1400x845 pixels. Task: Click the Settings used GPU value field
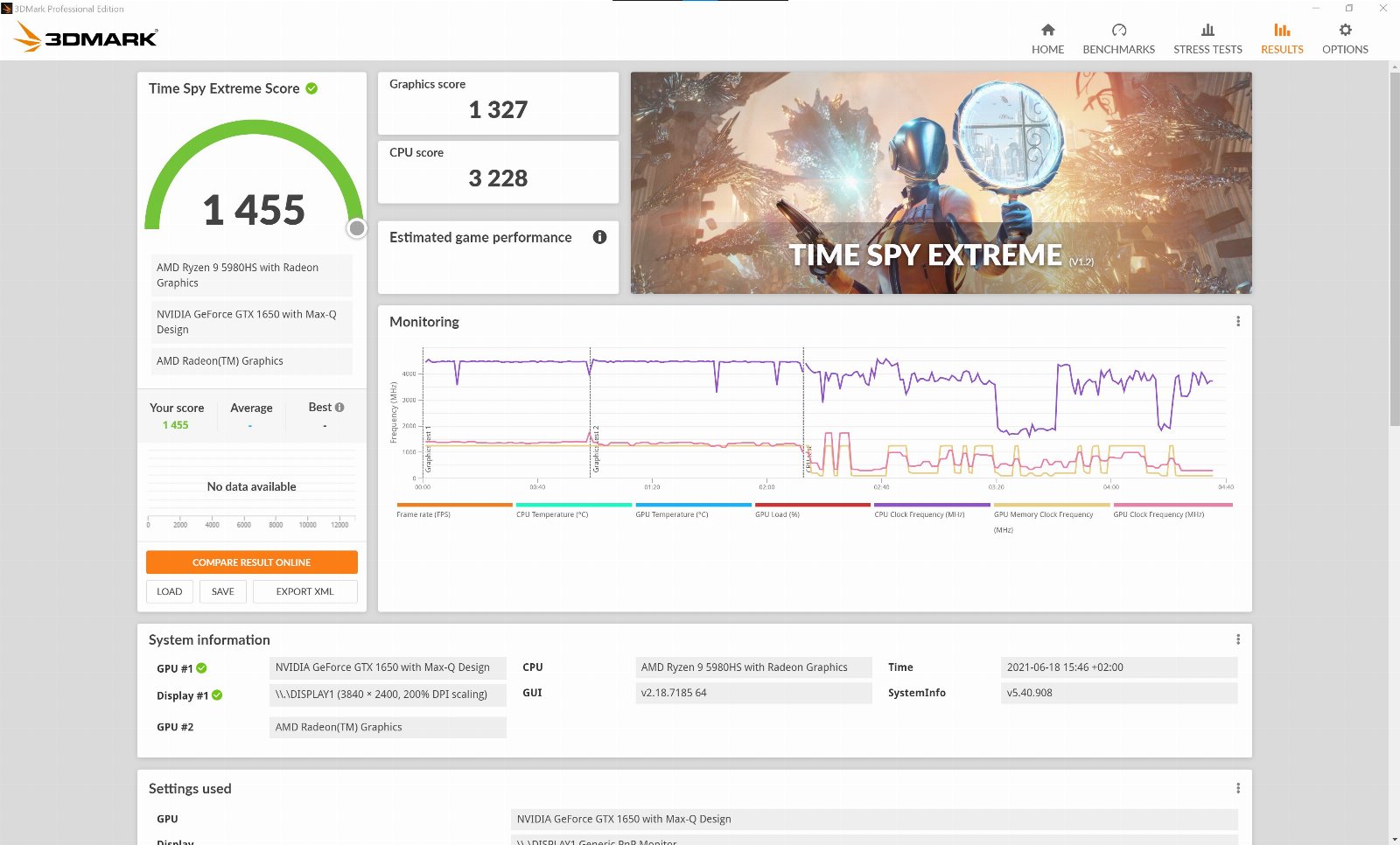874,820
